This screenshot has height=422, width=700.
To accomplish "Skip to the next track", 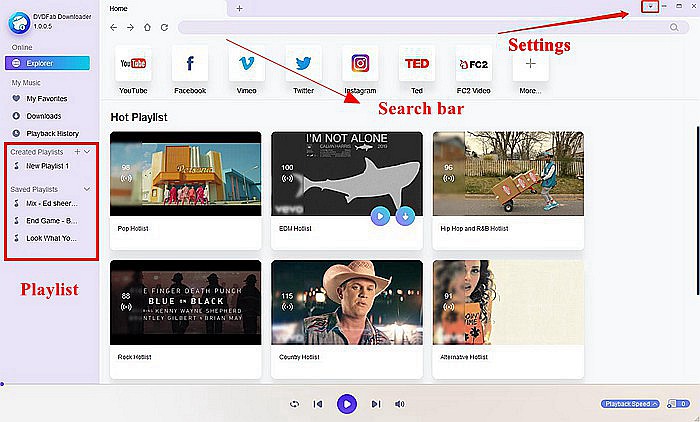I will coord(376,404).
